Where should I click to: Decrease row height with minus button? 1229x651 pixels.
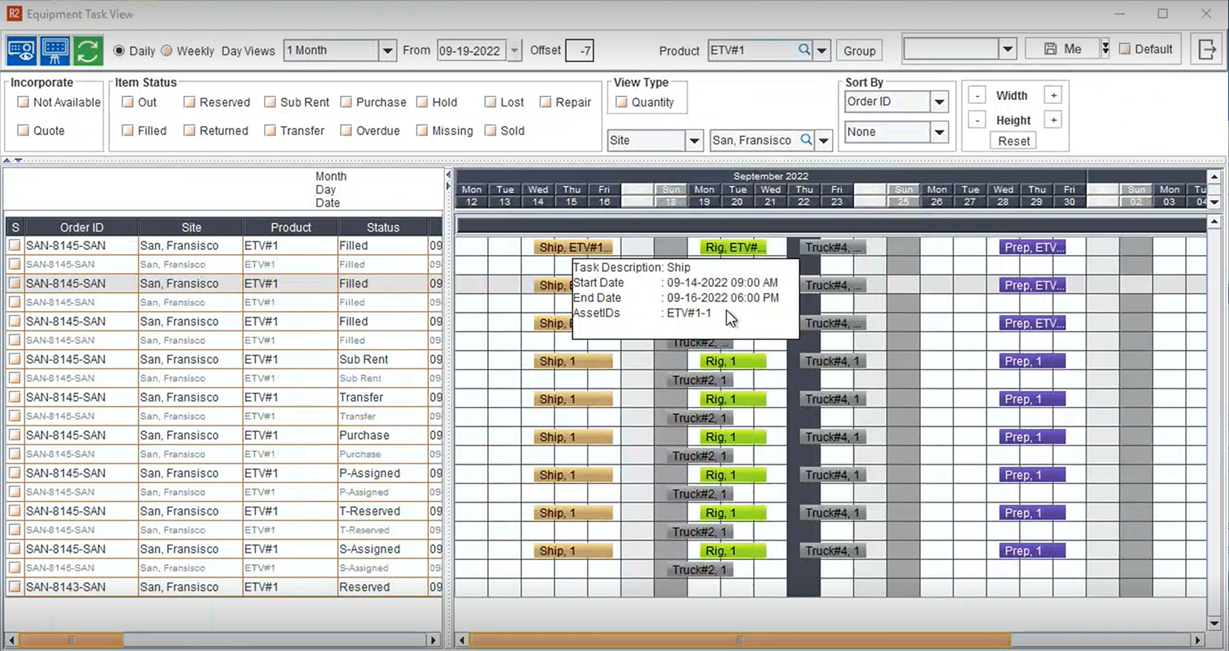click(976, 120)
